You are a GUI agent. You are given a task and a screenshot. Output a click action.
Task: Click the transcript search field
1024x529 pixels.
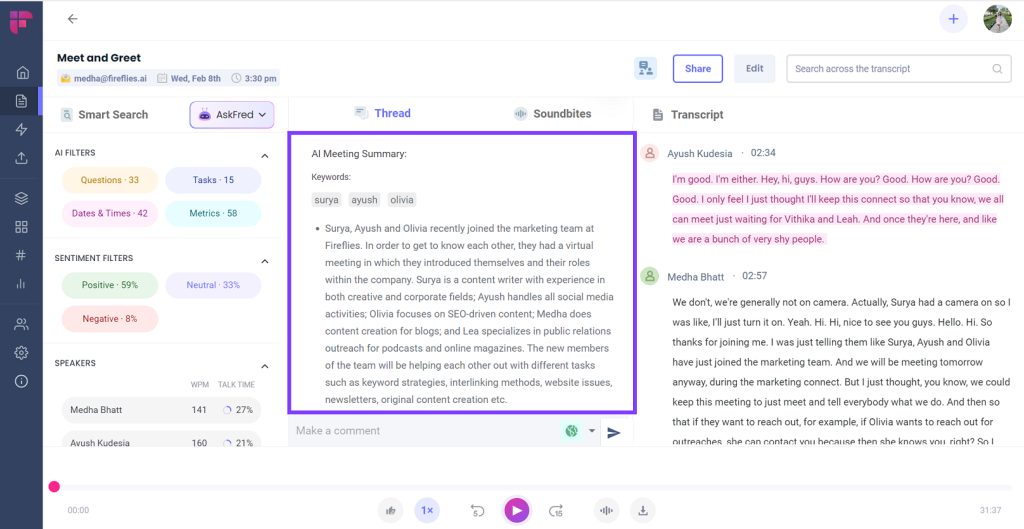(x=890, y=69)
